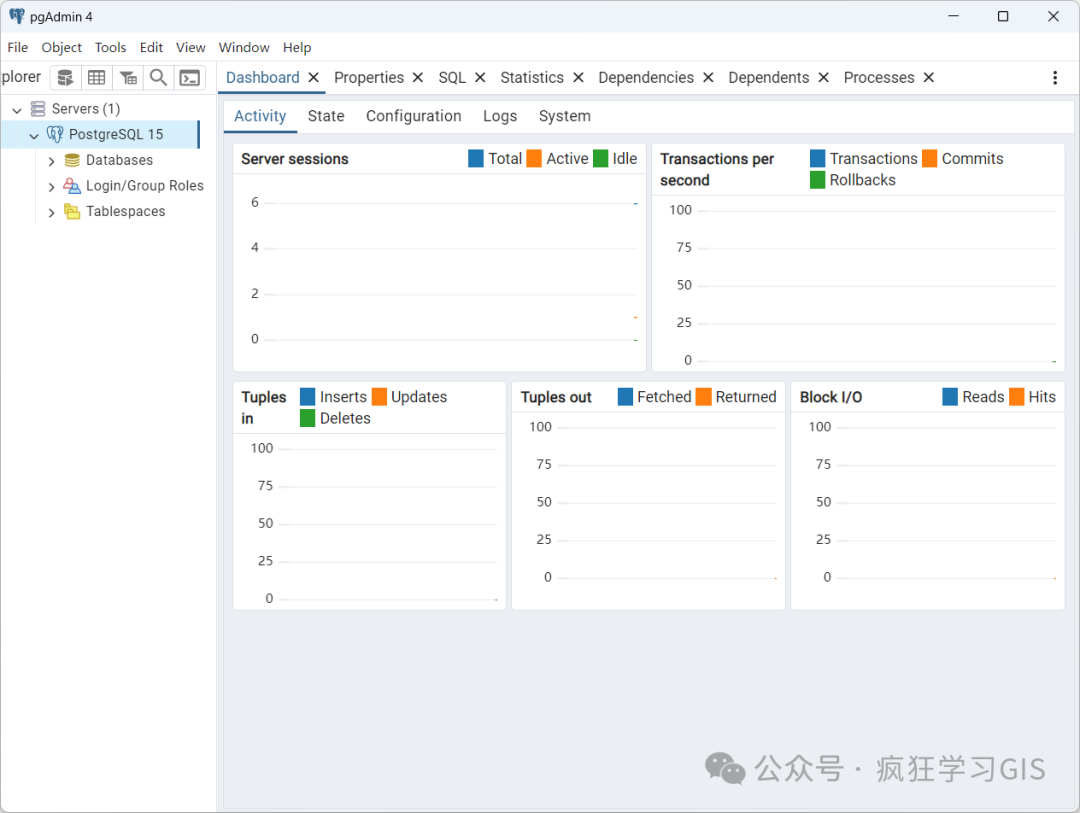Expand the Databases tree node
Screen dimensions: 1080x813
pos(51,161)
